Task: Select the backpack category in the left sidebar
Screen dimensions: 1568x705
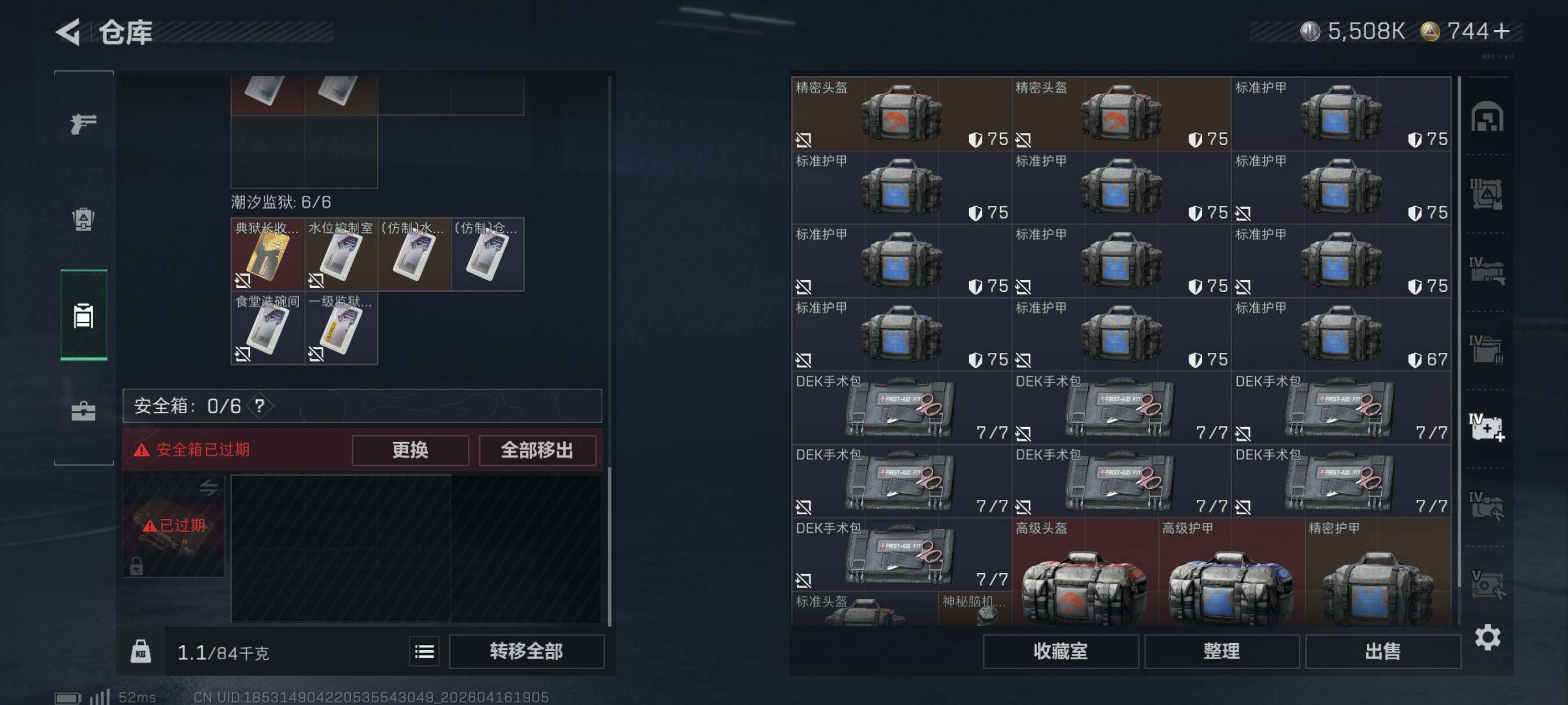Action: pyautogui.click(x=83, y=219)
